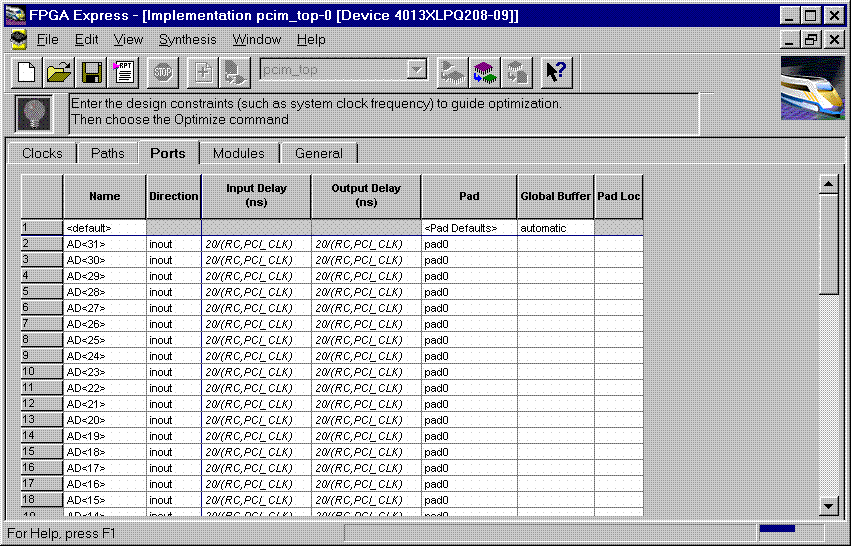The height and width of the screenshot is (546, 851).
Task: Minimize the inner document window
Action: tap(790, 39)
